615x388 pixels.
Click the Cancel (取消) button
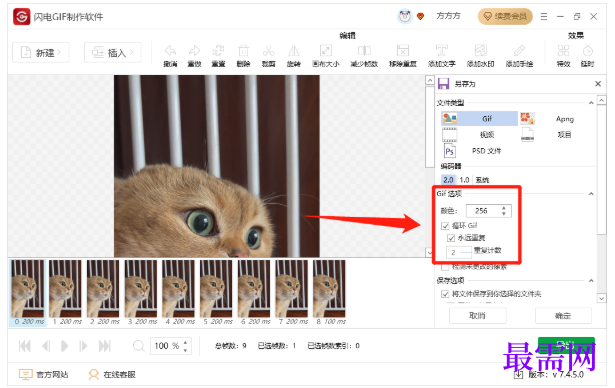coord(477,316)
